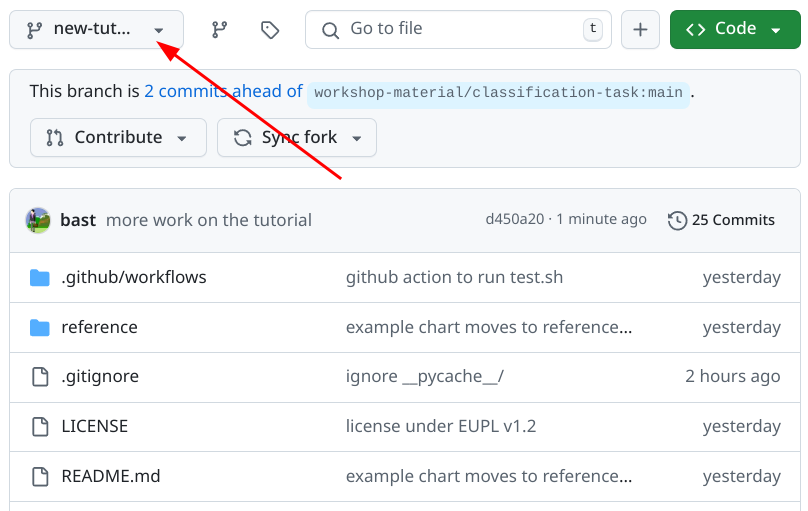Open the Sync fork dropdown
This screenshot has height=511, width=808.
pyautogui.click(x=297, y=138)
